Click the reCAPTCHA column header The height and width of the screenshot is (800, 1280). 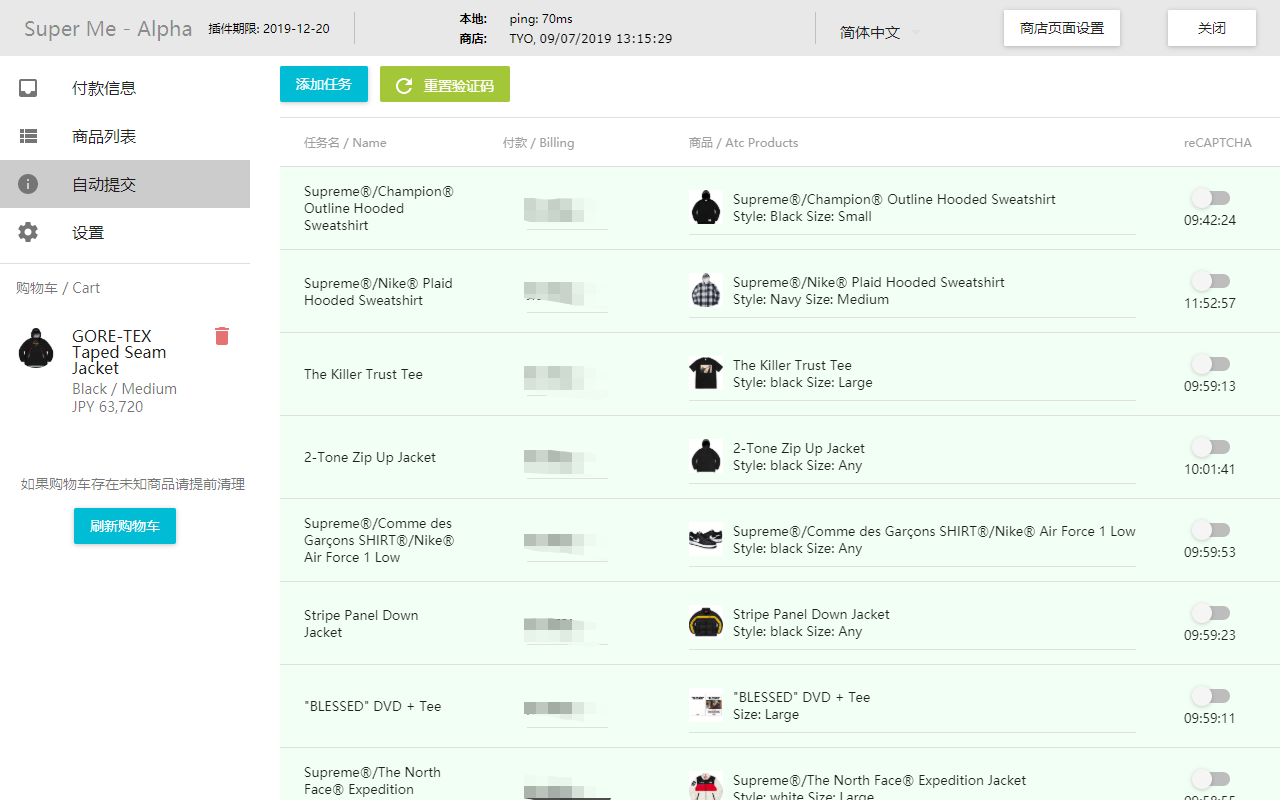(1218, 143)
